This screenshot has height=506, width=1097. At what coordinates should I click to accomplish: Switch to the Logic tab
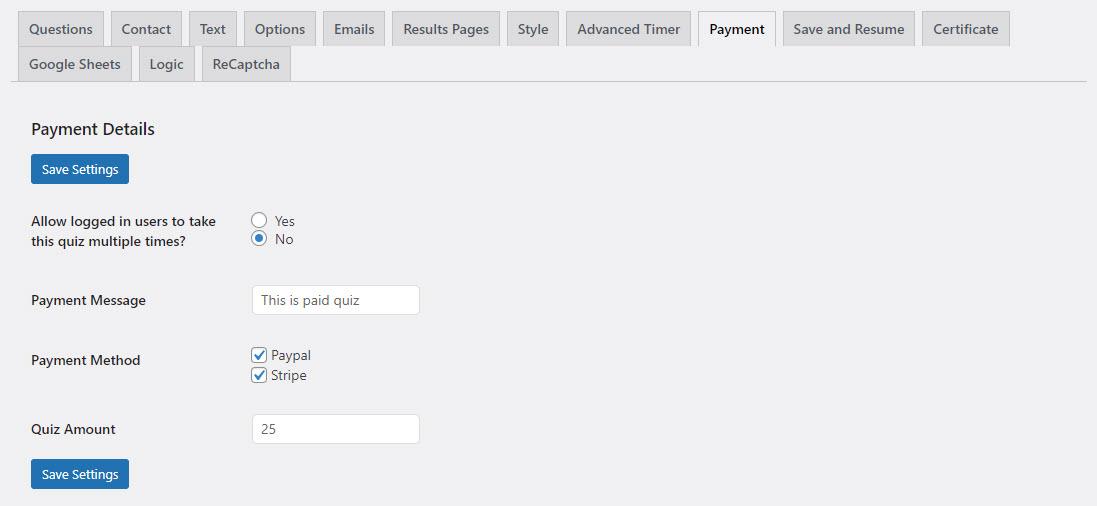[167, 64]
